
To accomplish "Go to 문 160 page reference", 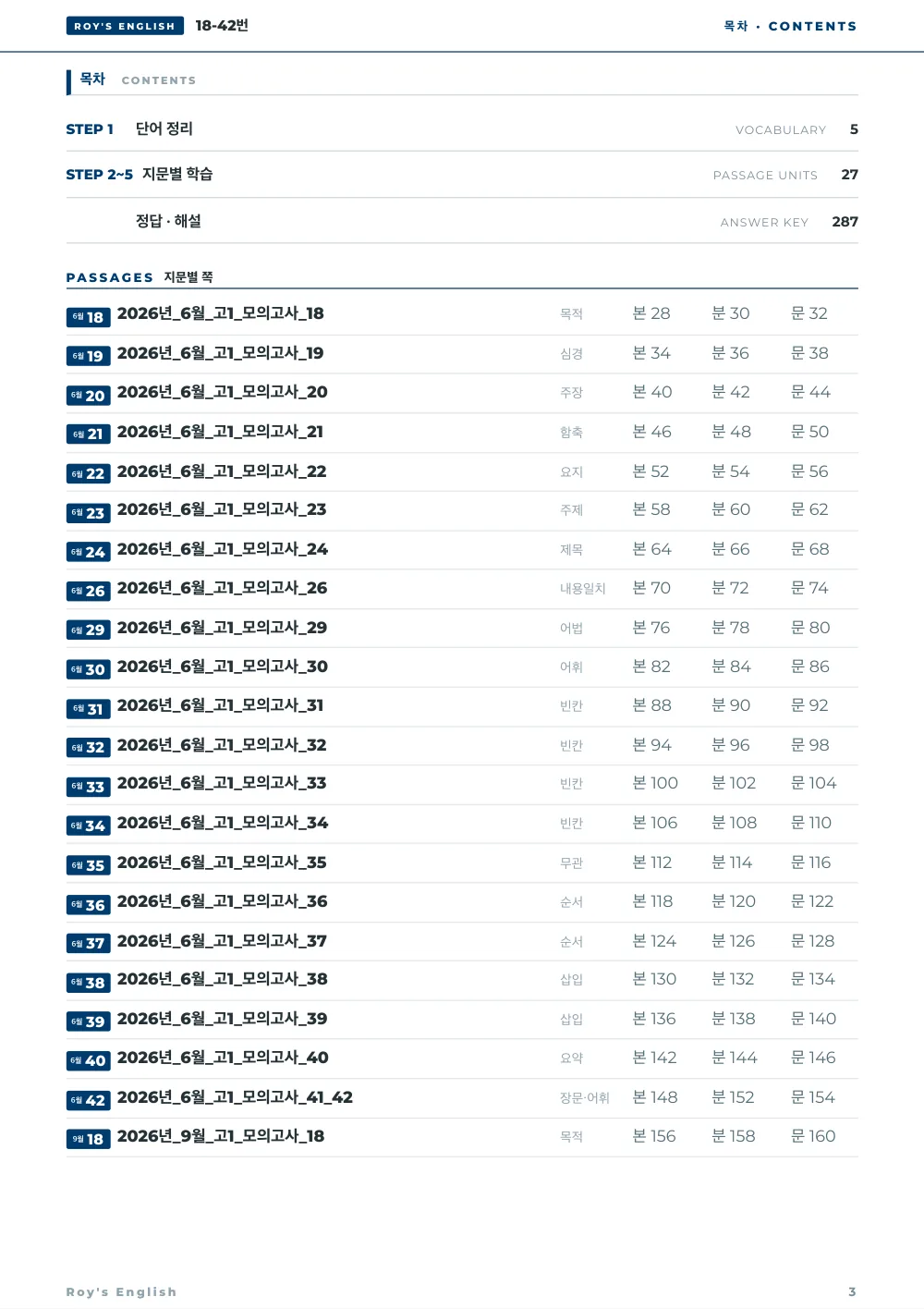I will 813,1136.
